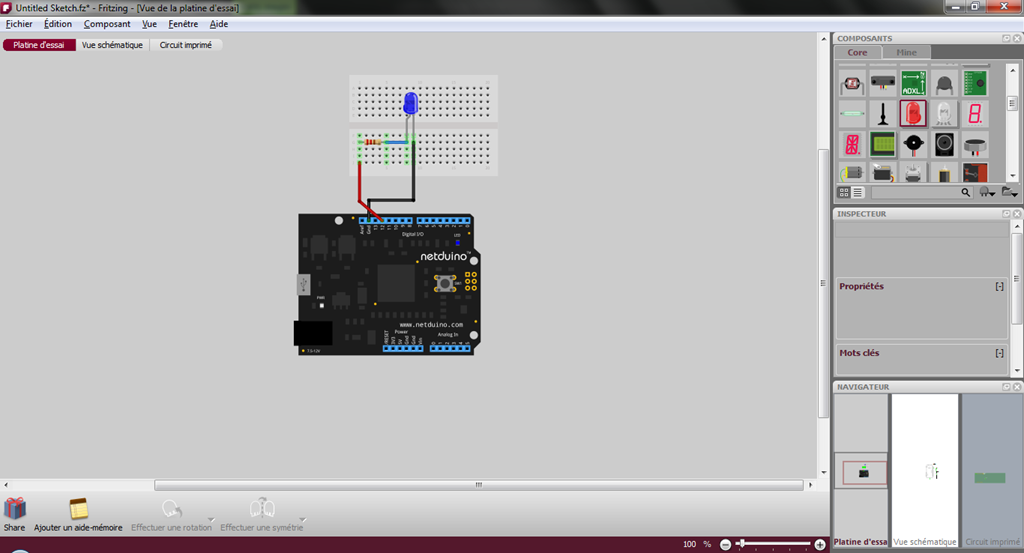Switch parts bin to icon grid view

pyautogui.click(x=844, y=193)
